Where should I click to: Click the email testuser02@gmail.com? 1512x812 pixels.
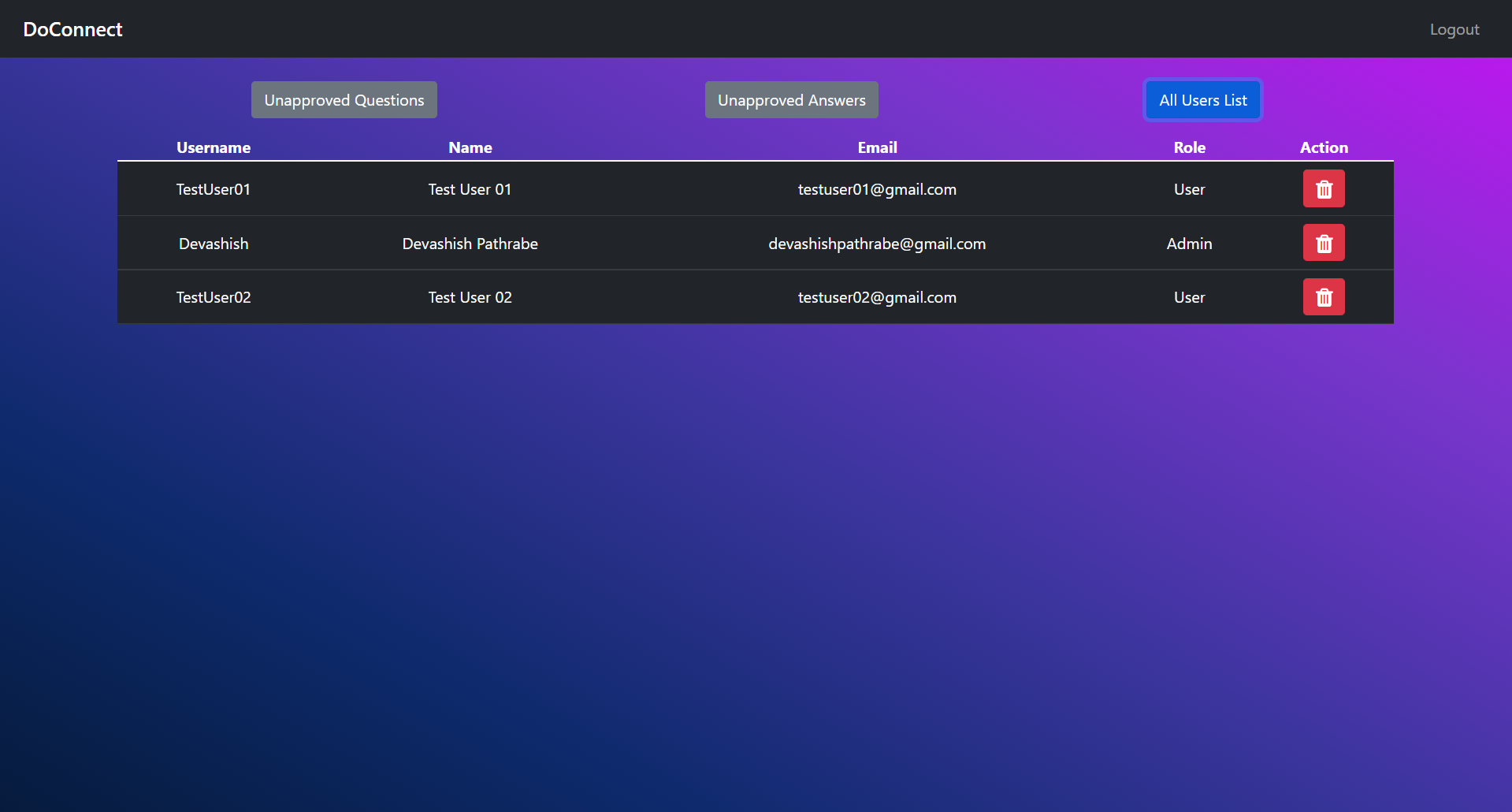[877, 297]
